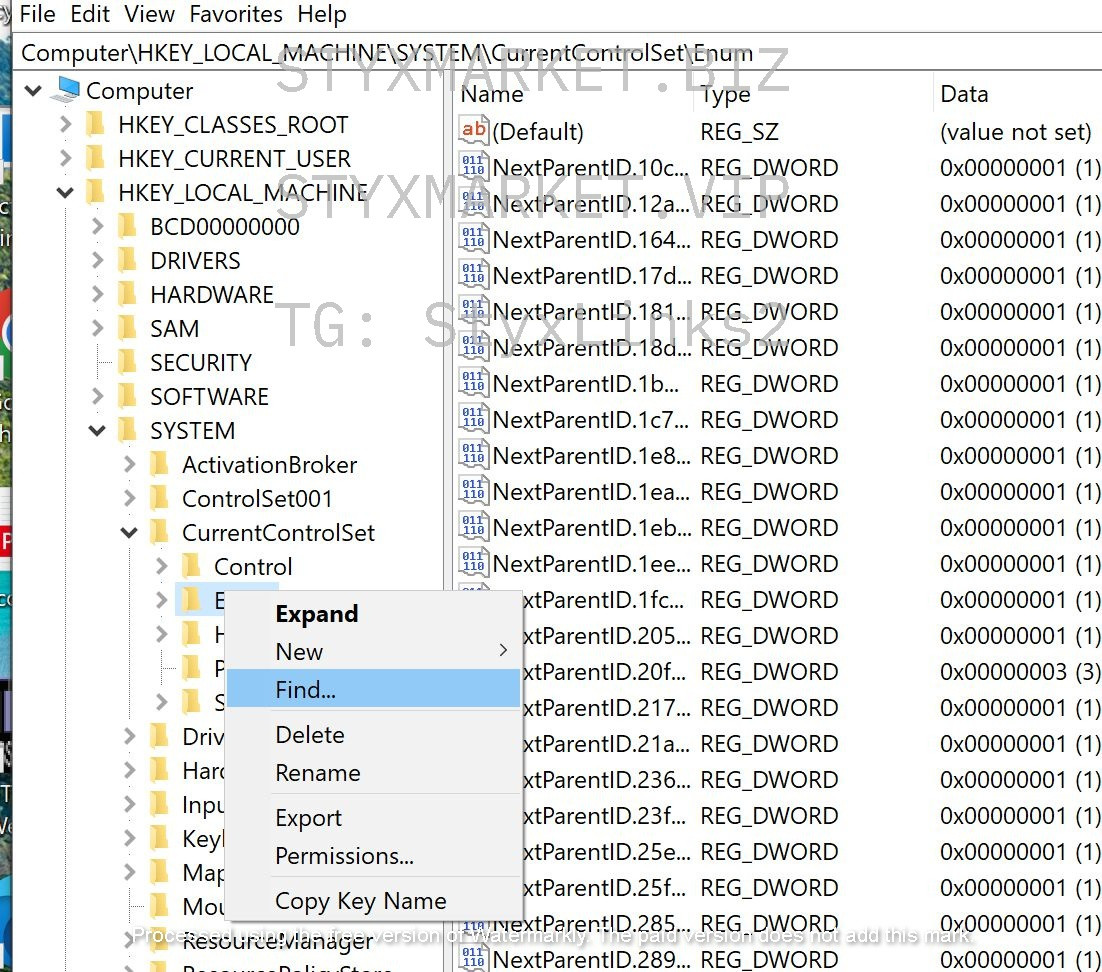
Task: Choose Find... from the context menu
Action: point(305,690)
